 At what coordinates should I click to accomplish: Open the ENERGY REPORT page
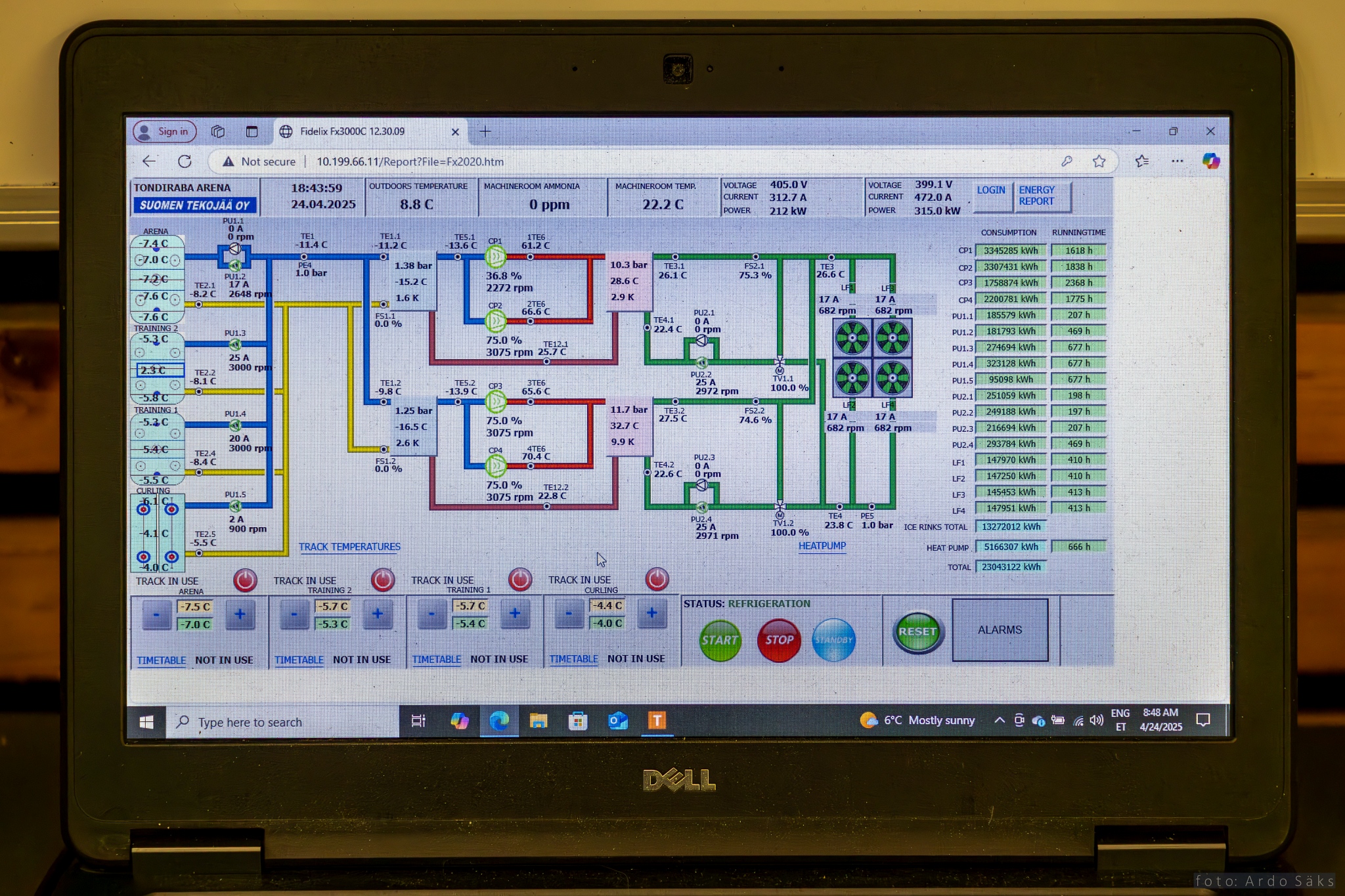(x=1036, y=196)
